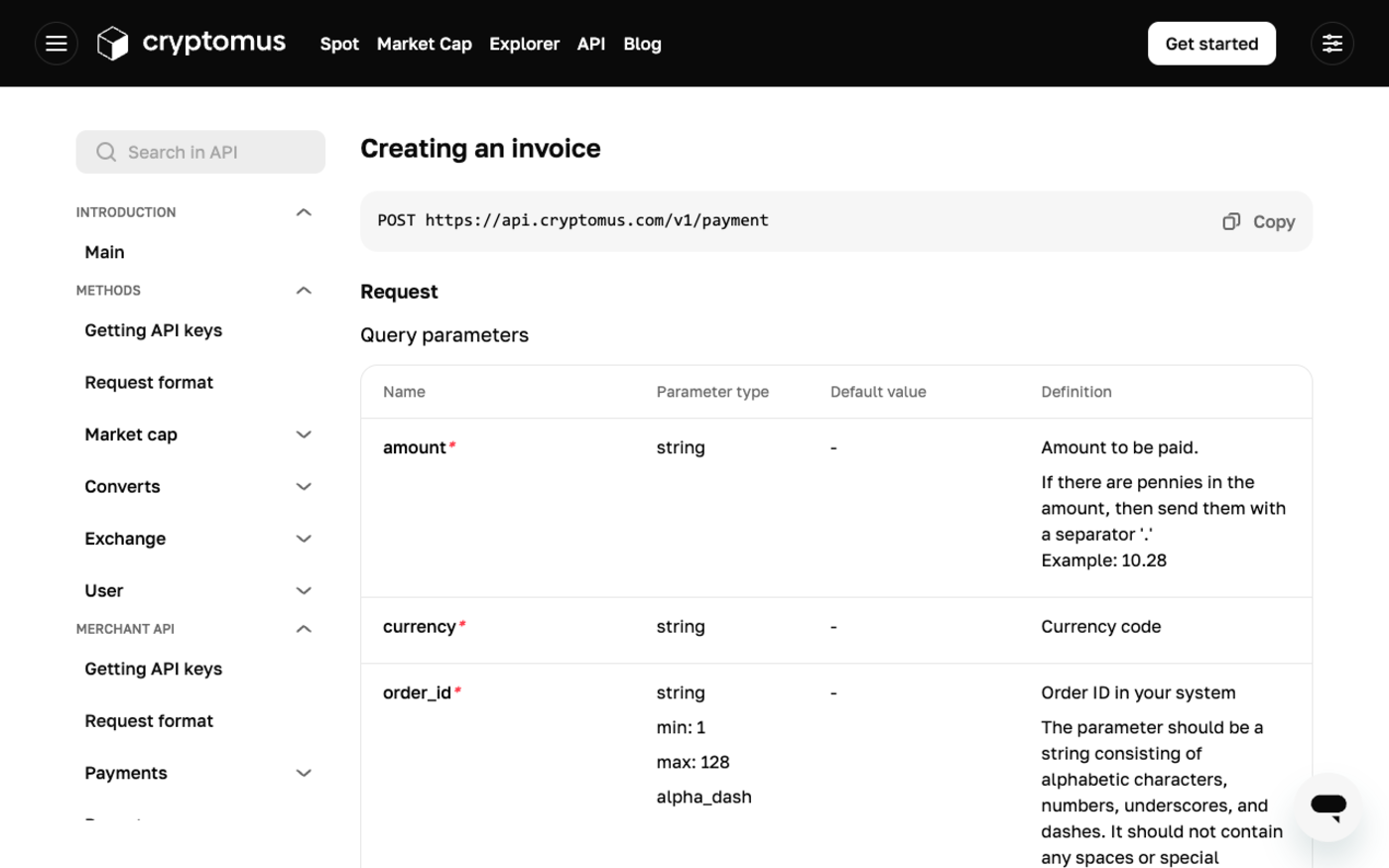Image resolution: width=1389 pixels, height=868 pixels.
Task: Open the Market Cap nav item
Action: 425,44
